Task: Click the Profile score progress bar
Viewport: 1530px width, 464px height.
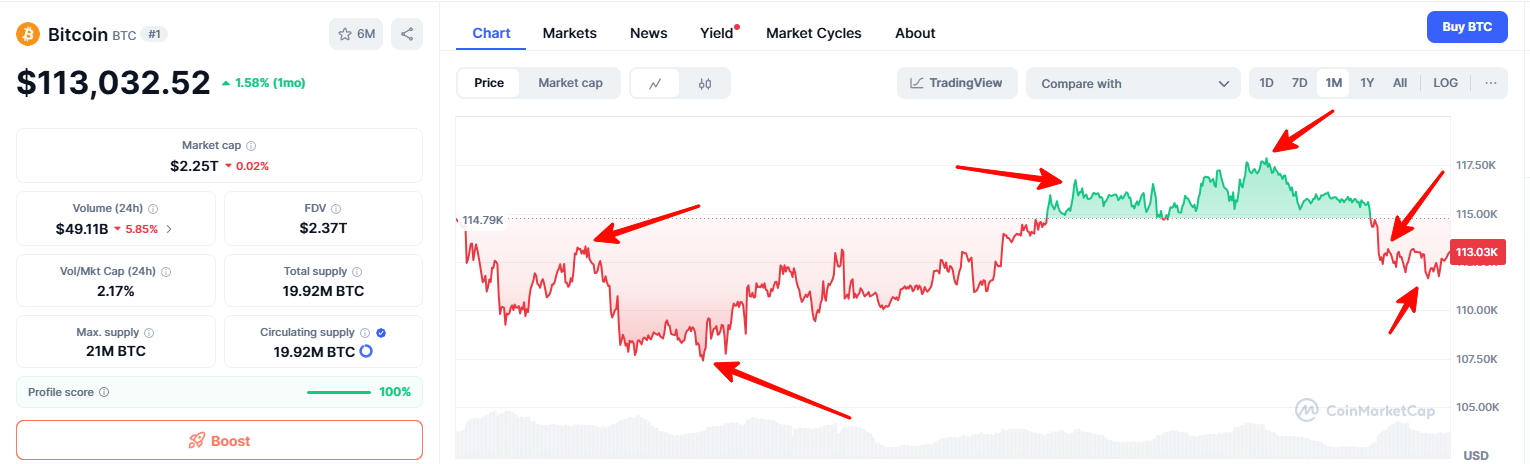Action: [x=339, y=392]
